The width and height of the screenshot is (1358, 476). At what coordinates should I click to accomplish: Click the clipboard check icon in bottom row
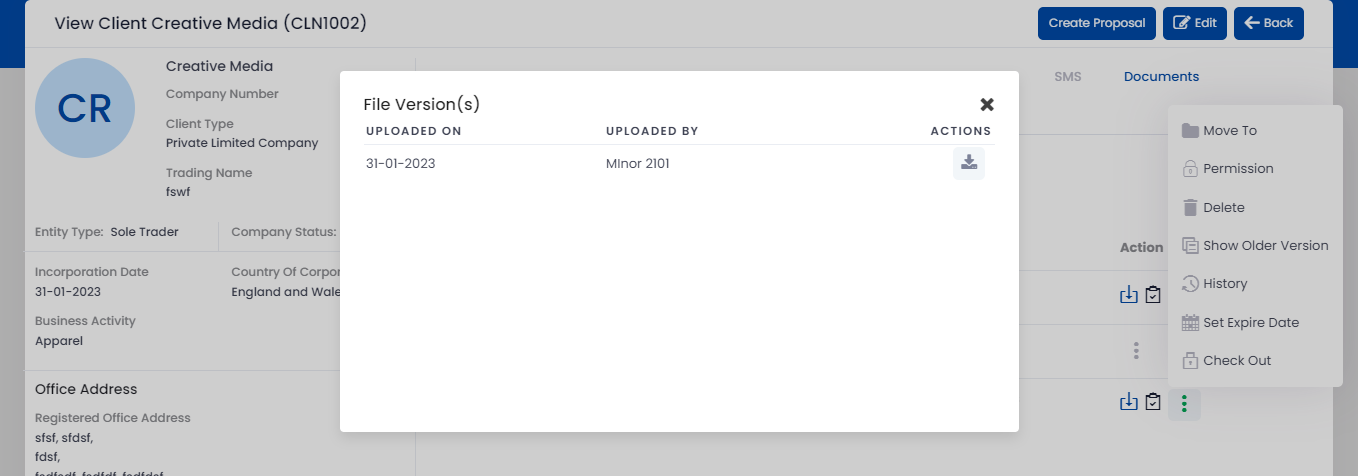click(1153, 402)
